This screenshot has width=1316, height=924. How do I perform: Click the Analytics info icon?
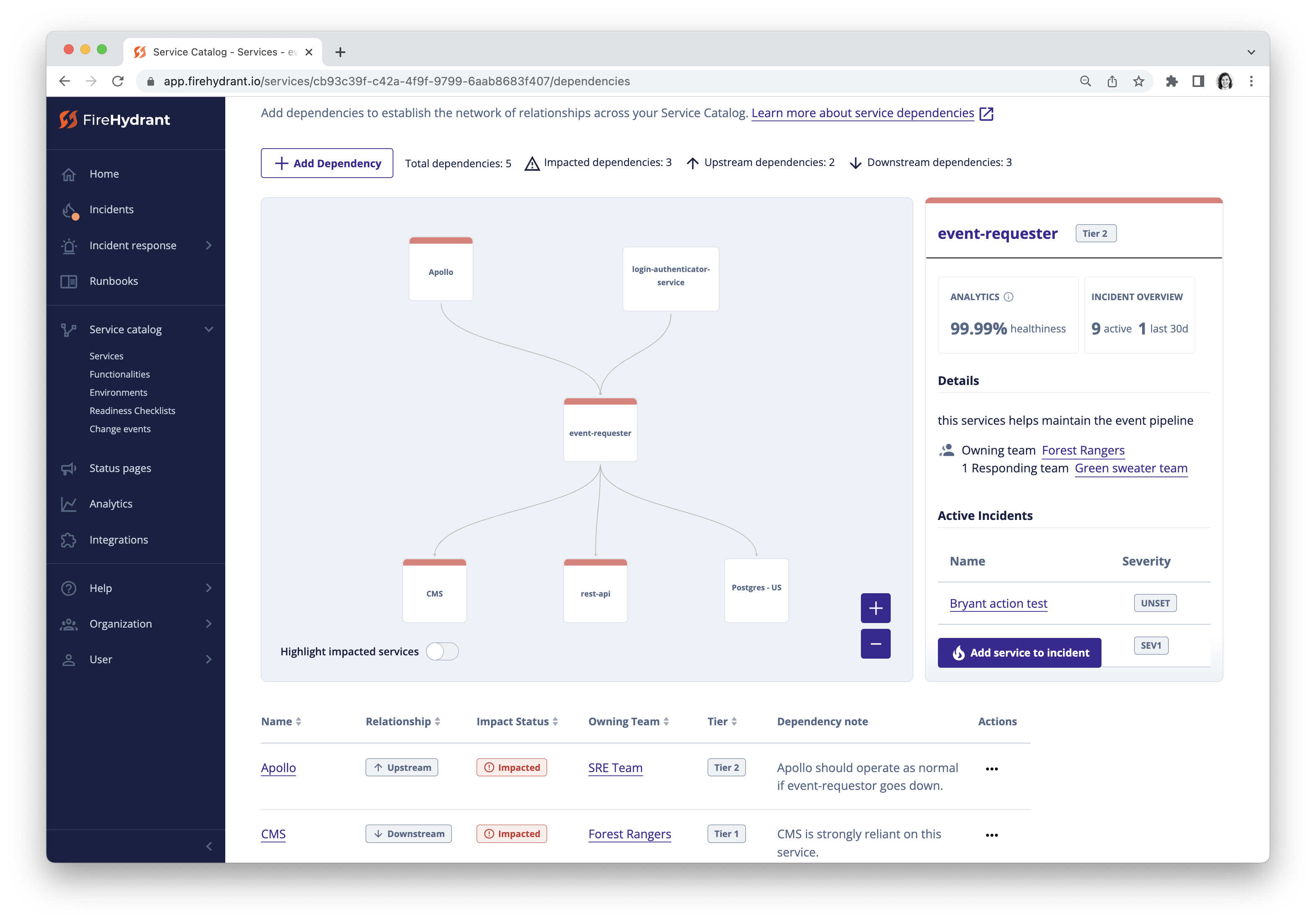1009,297
